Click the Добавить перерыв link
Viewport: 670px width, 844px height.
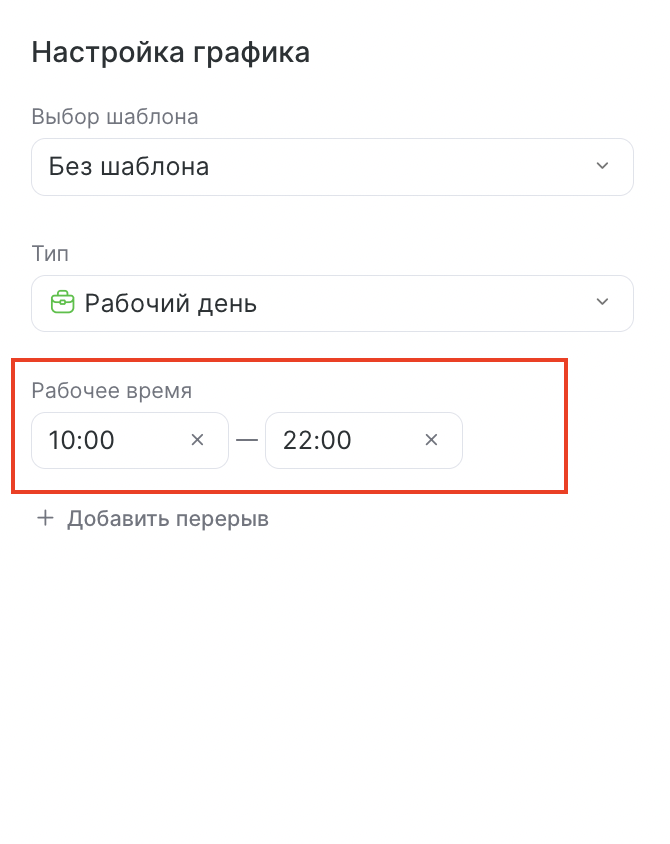coord(152,519)
